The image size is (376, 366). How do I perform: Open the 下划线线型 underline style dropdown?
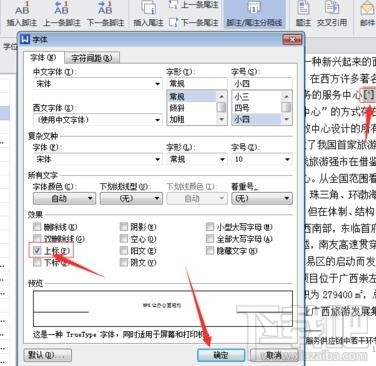131,198
